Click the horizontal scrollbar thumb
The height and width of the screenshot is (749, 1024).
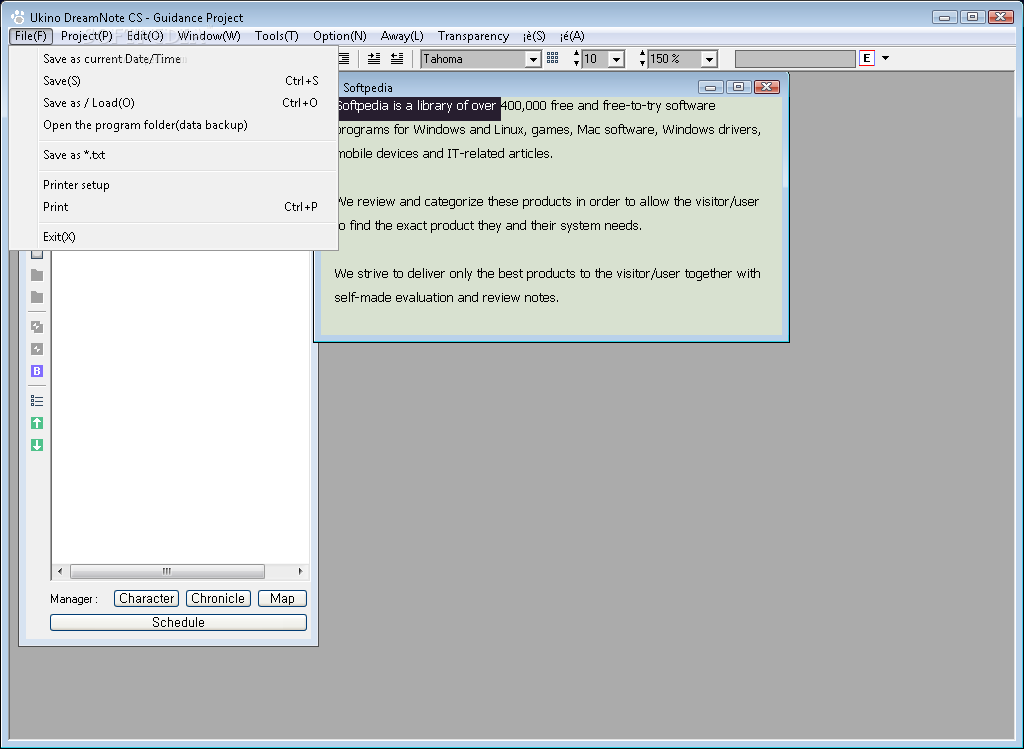(167, 571)
